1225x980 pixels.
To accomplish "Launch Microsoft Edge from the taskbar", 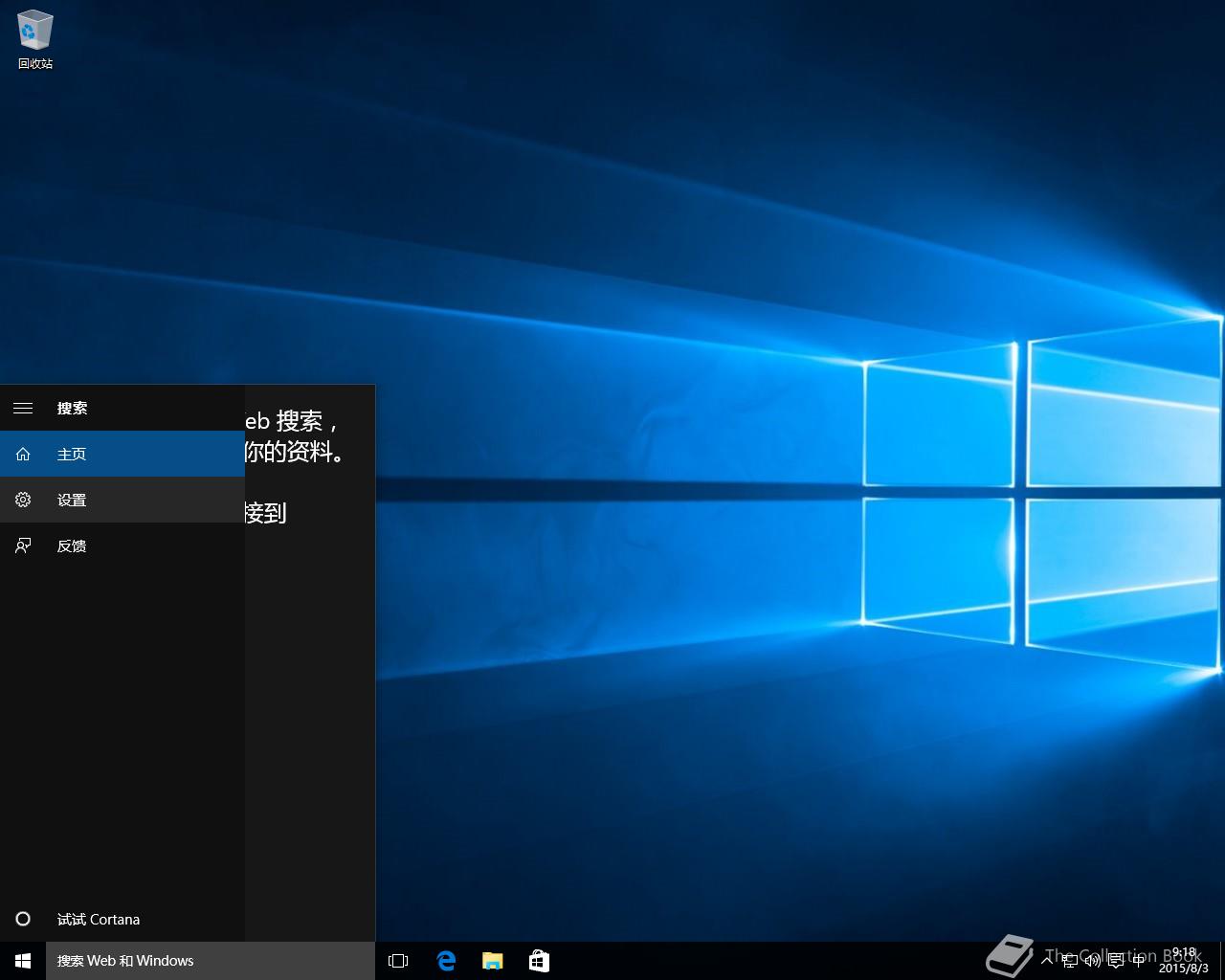I will [446, 961].
